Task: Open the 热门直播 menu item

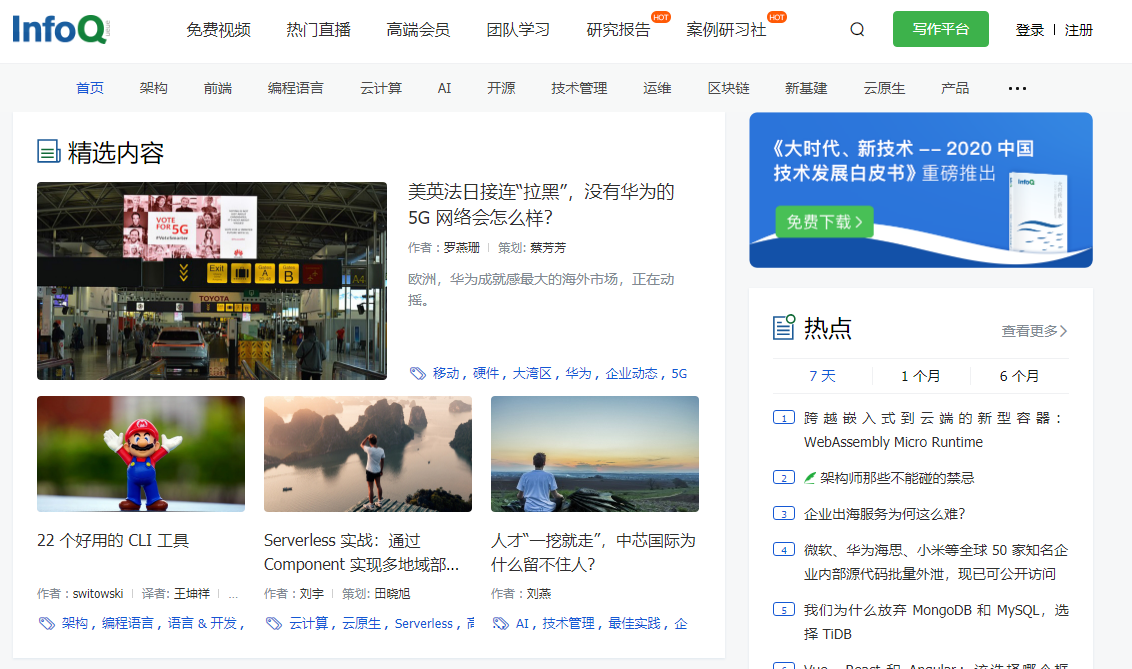Action: pyautogui.click(x=317, y=30)
